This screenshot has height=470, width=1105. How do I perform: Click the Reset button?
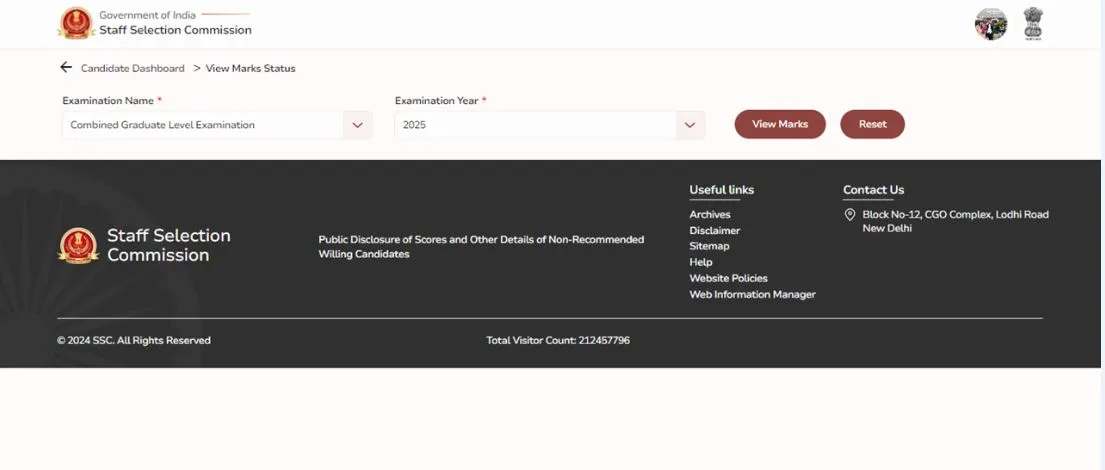tap(872, 124)
